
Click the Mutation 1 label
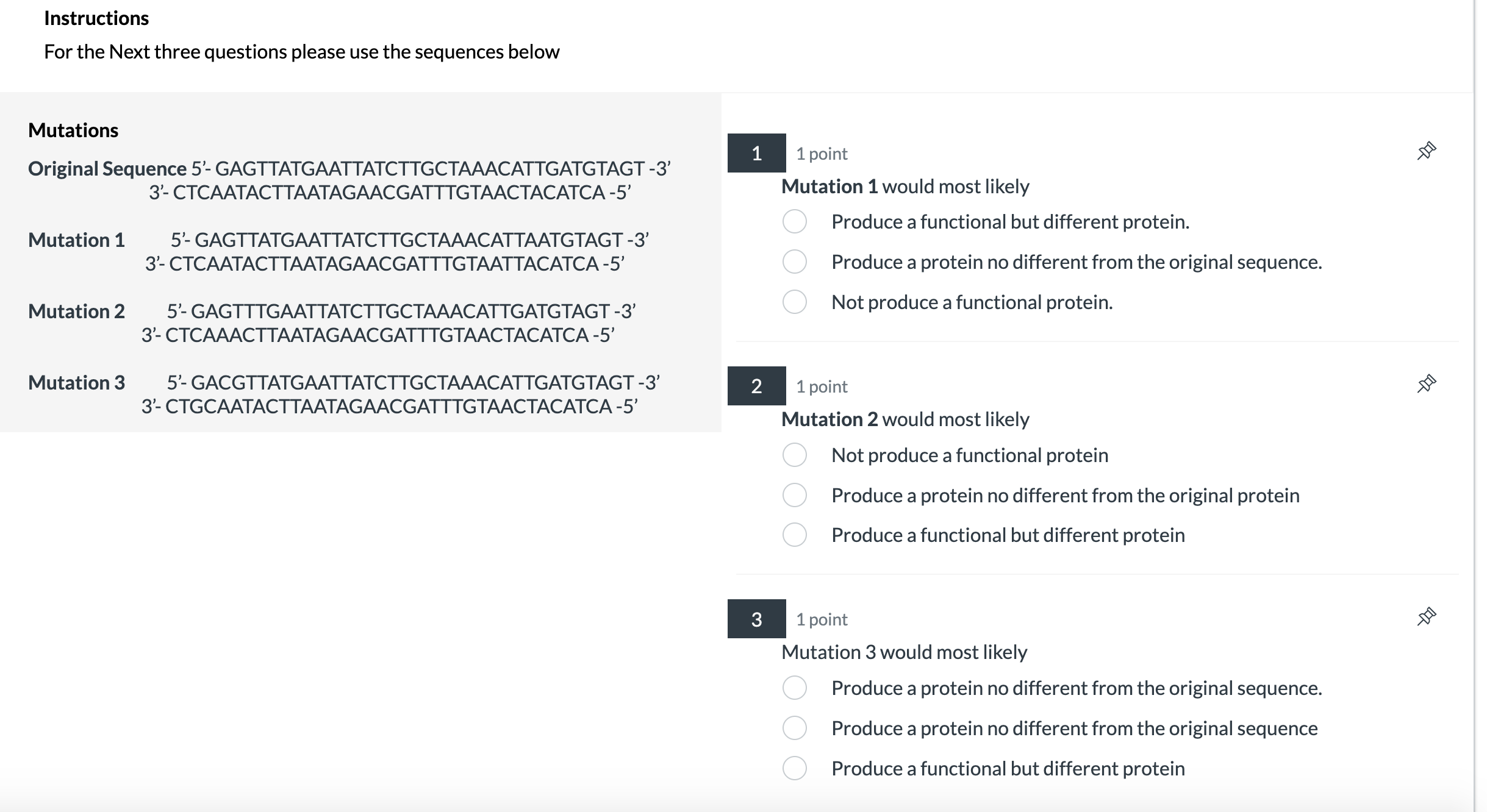(x=76, y=240)
